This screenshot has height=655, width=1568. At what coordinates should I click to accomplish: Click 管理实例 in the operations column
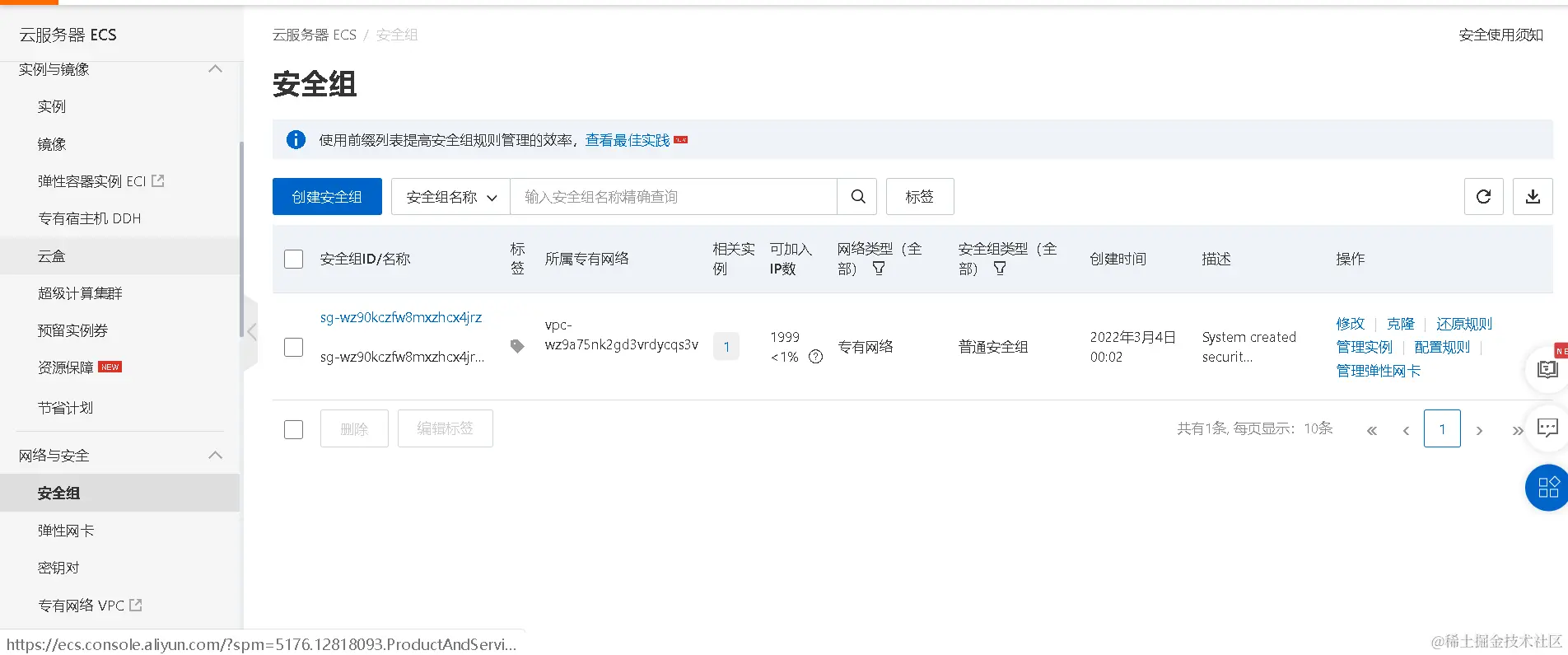1365,347
